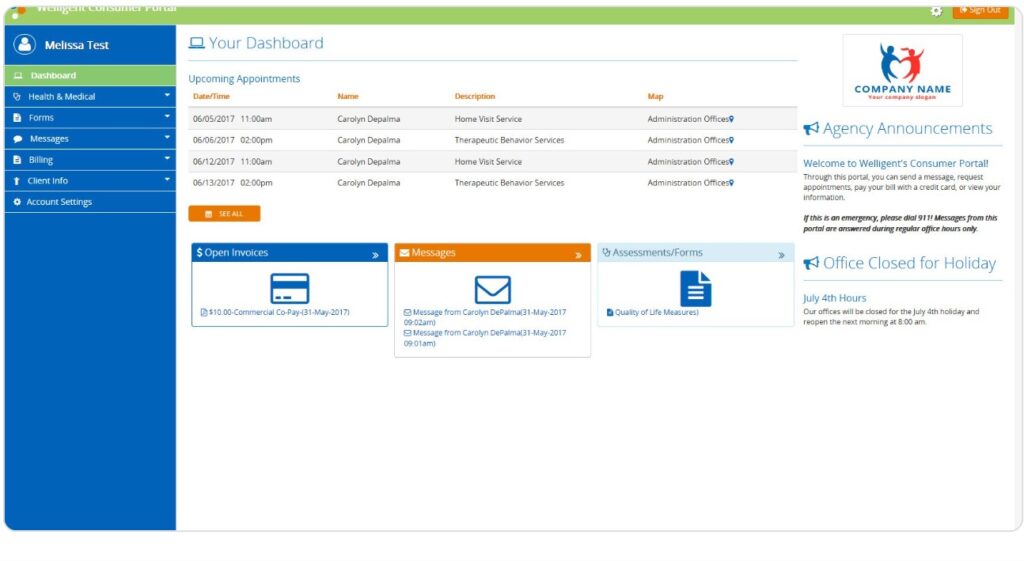Expand the Open Invoices panel chevron

[376, 255]
